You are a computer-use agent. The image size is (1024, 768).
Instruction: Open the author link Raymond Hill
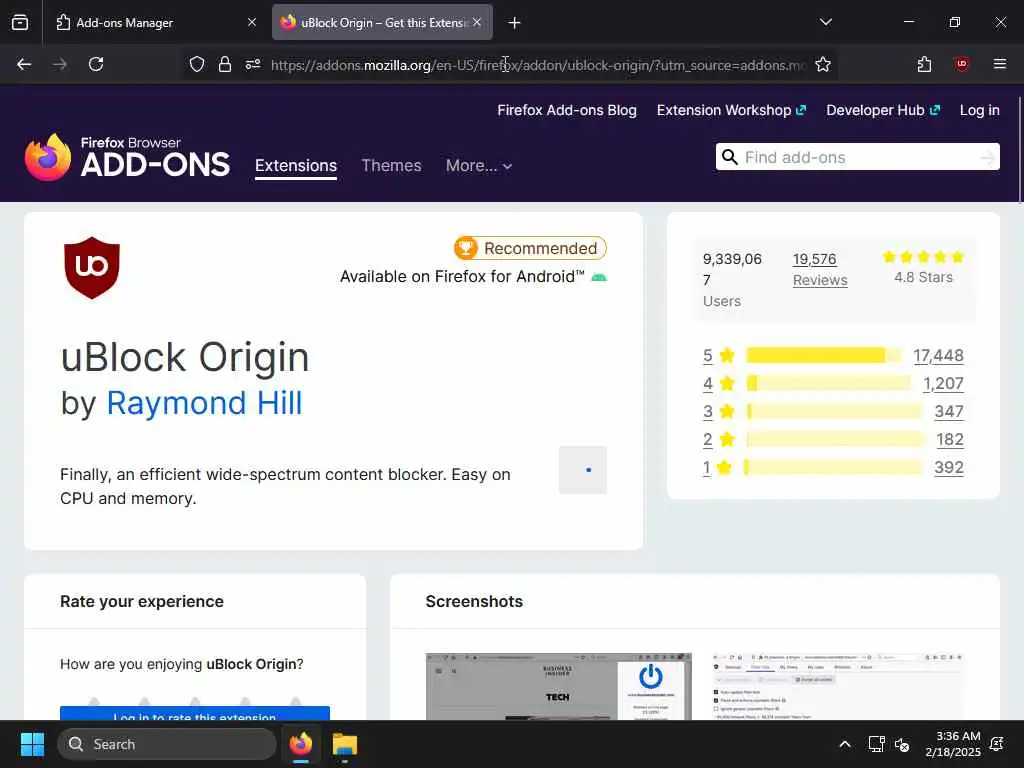(204, 403)
